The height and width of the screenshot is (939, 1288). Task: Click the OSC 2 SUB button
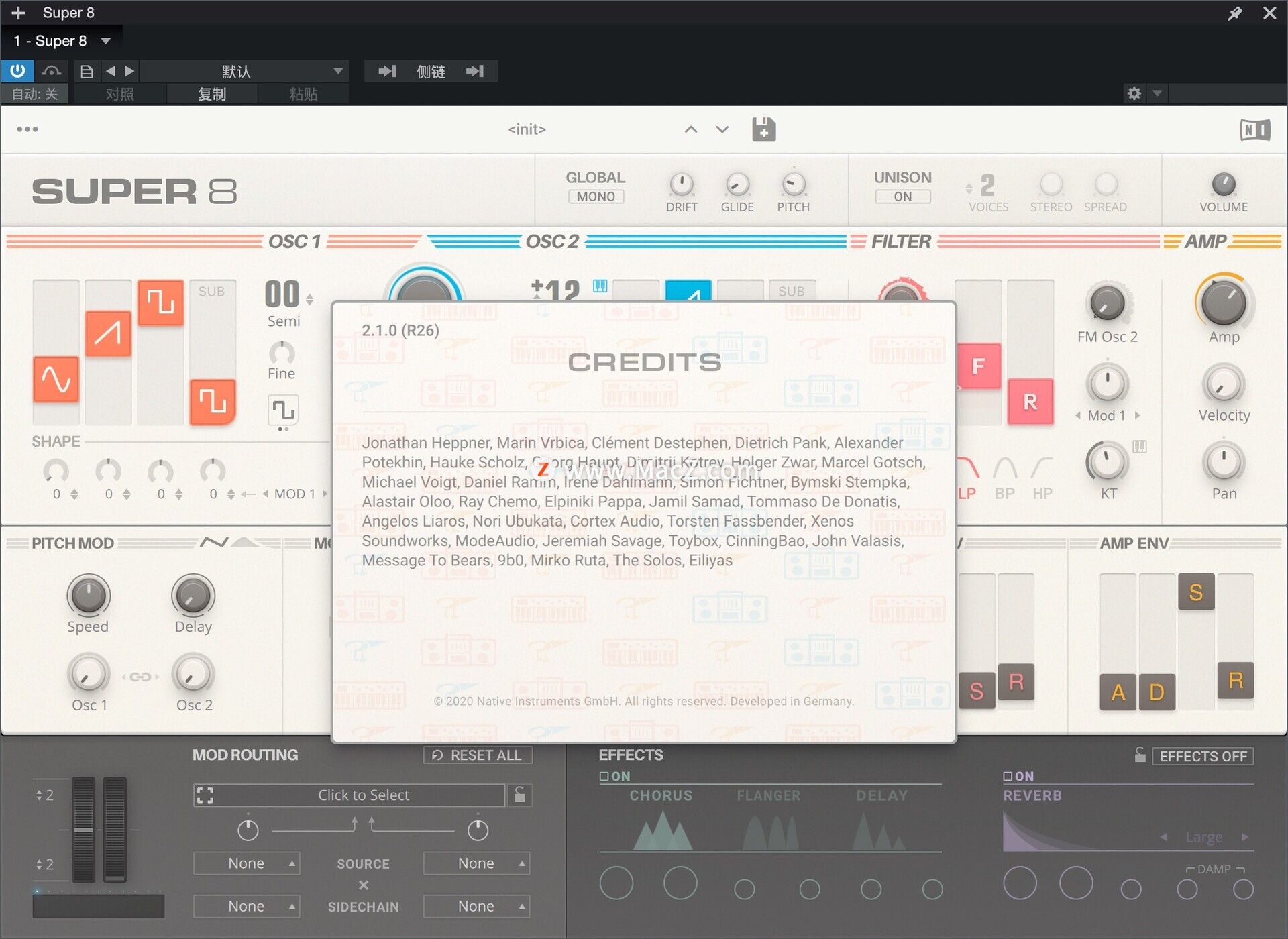tap(792, 290)
